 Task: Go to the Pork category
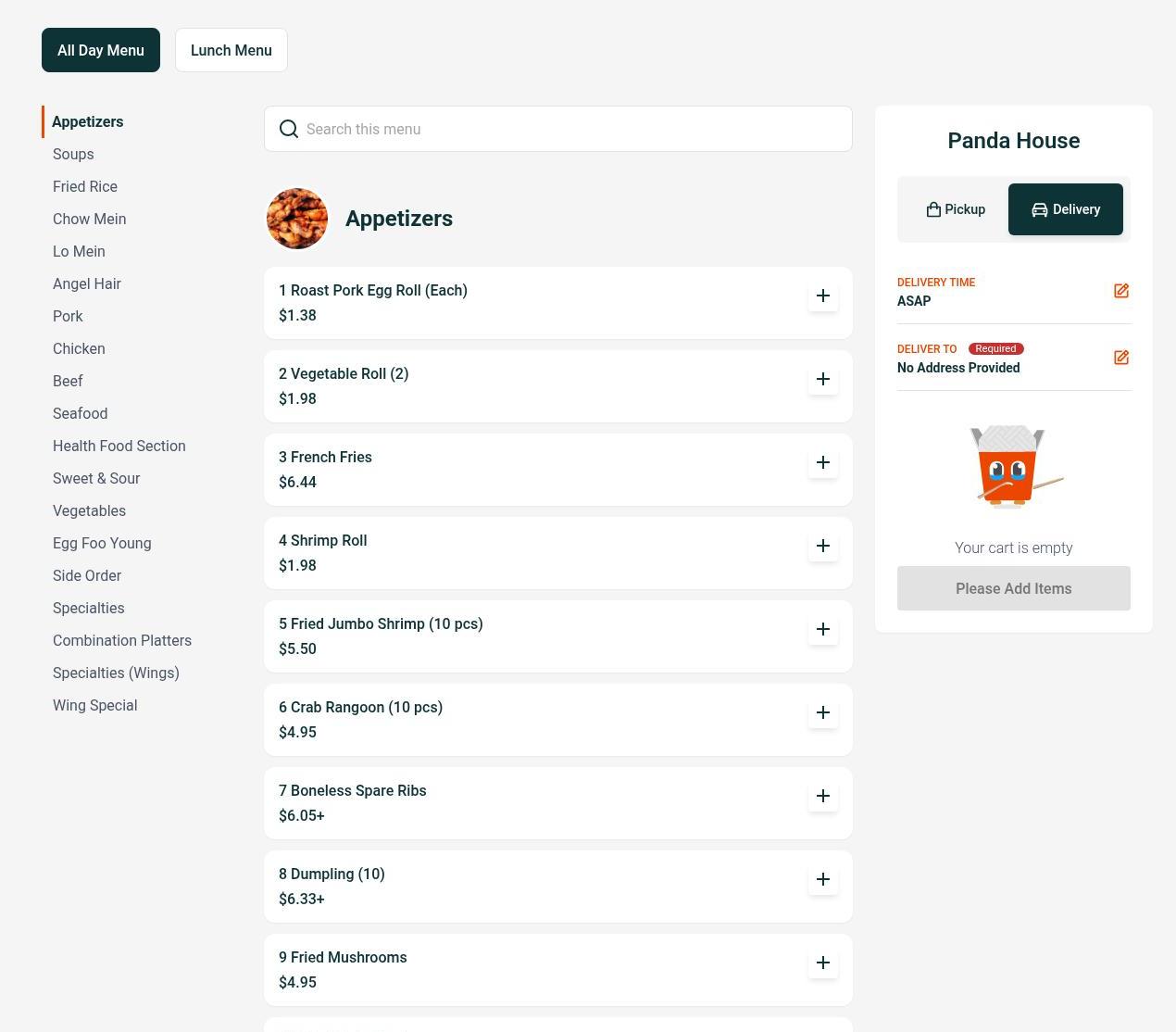[68, 317]
